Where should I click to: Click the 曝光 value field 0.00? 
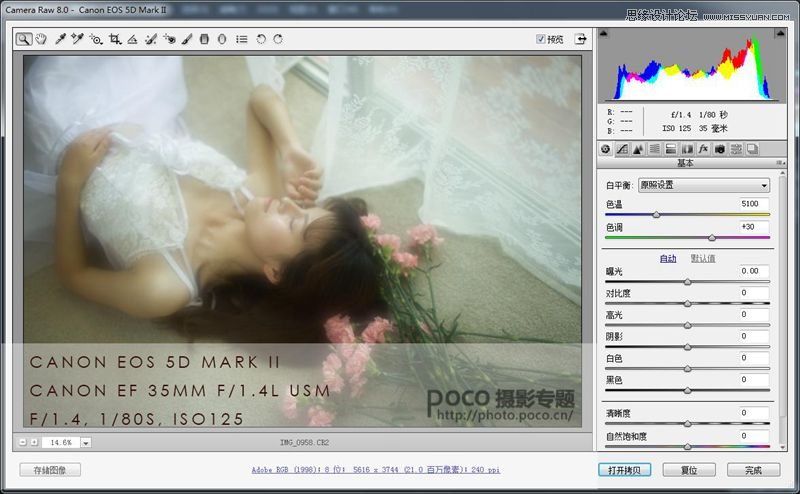[754, 271]
